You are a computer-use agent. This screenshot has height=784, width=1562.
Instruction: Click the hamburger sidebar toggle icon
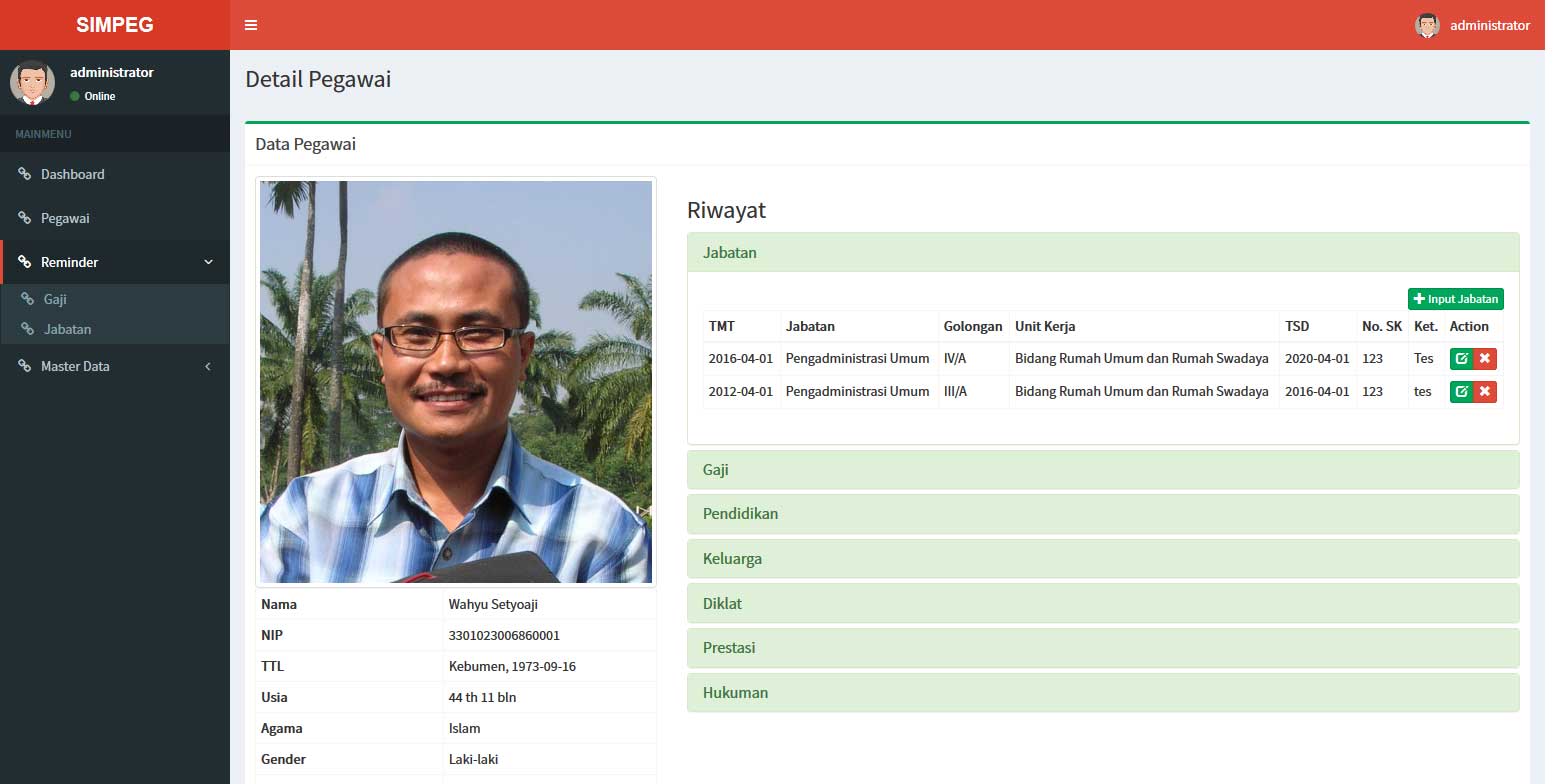(x=251, y=25)
